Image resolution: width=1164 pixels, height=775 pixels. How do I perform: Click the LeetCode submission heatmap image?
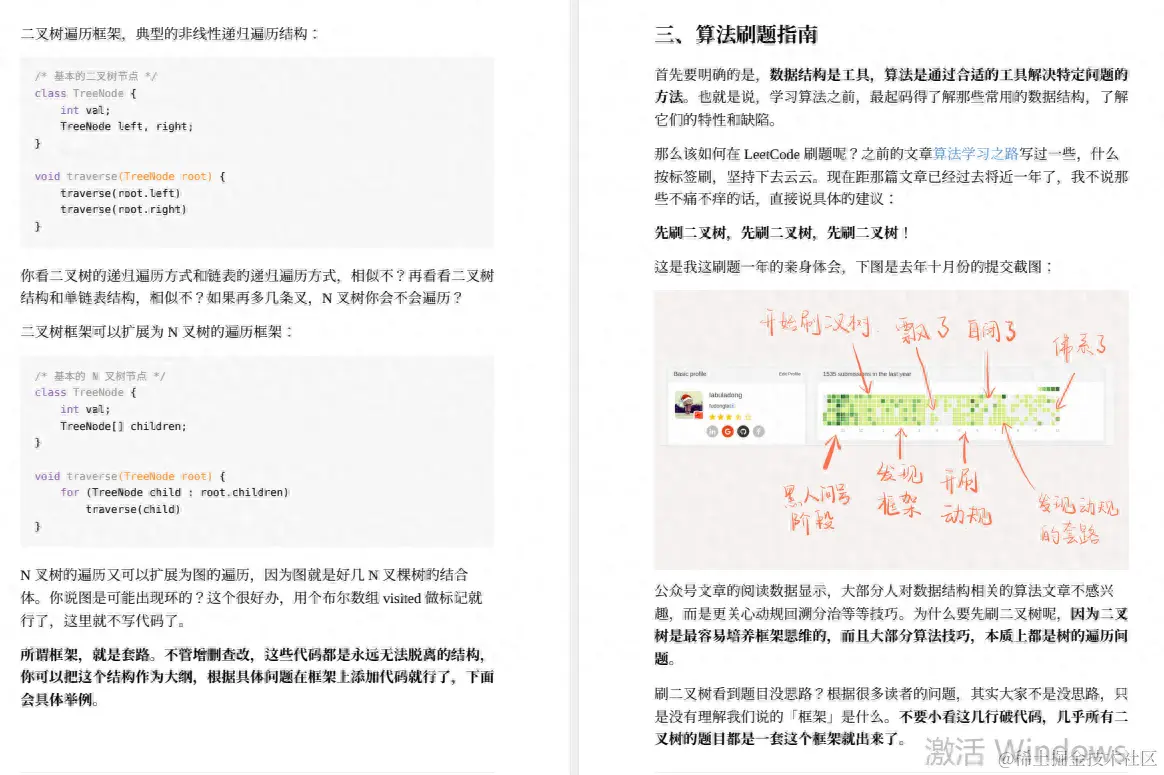pos(891,430)
